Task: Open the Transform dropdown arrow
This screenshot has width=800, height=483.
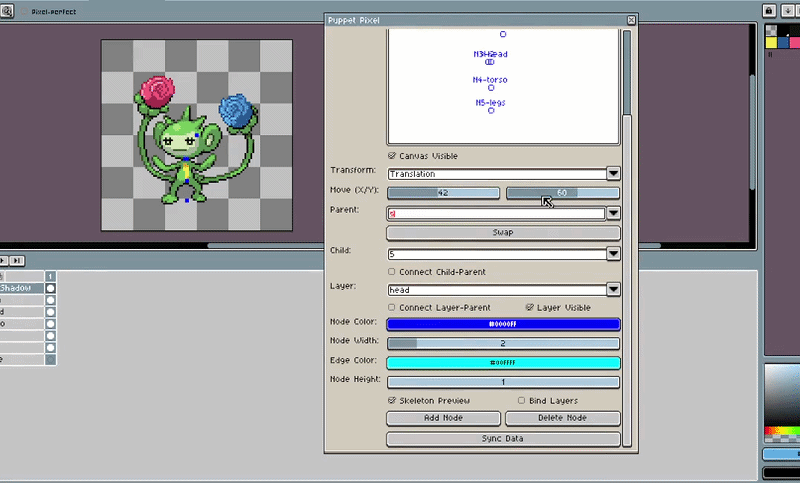Action: click(x=613, y=173)
